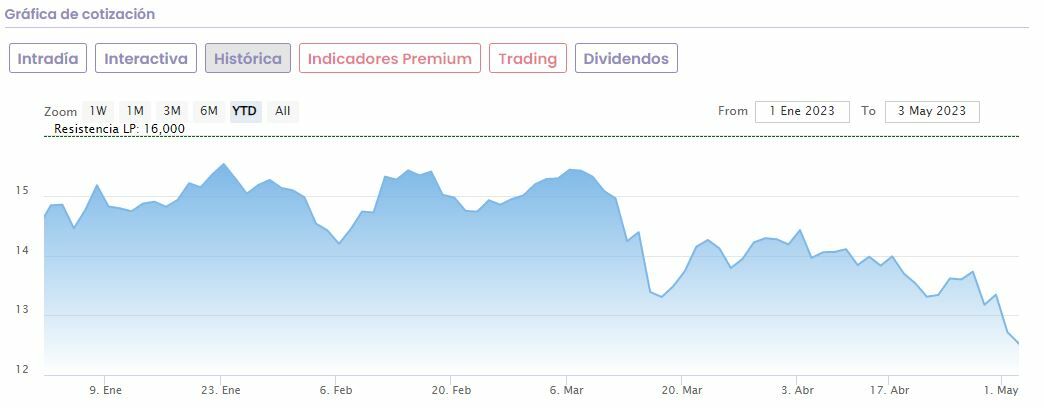
Task: Set zoom range to 3M
Action: 172,111
